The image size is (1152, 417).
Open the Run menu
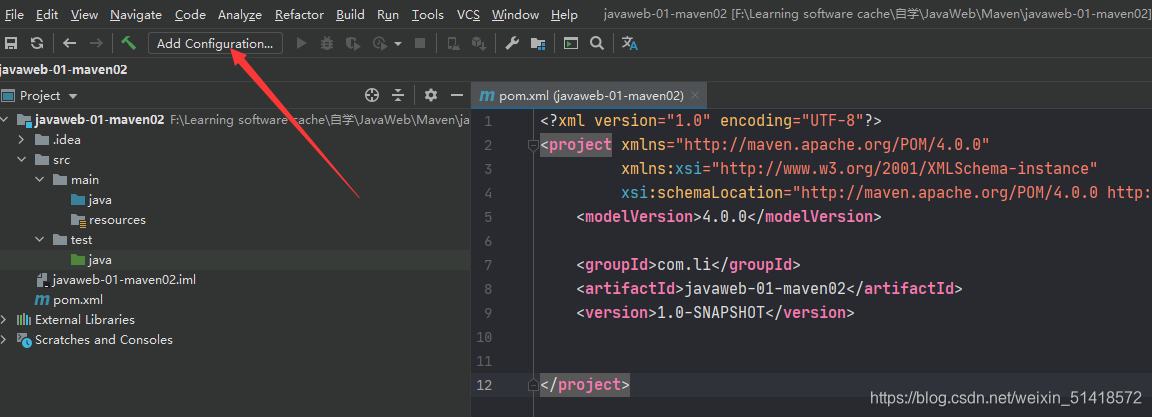[388, 15]
